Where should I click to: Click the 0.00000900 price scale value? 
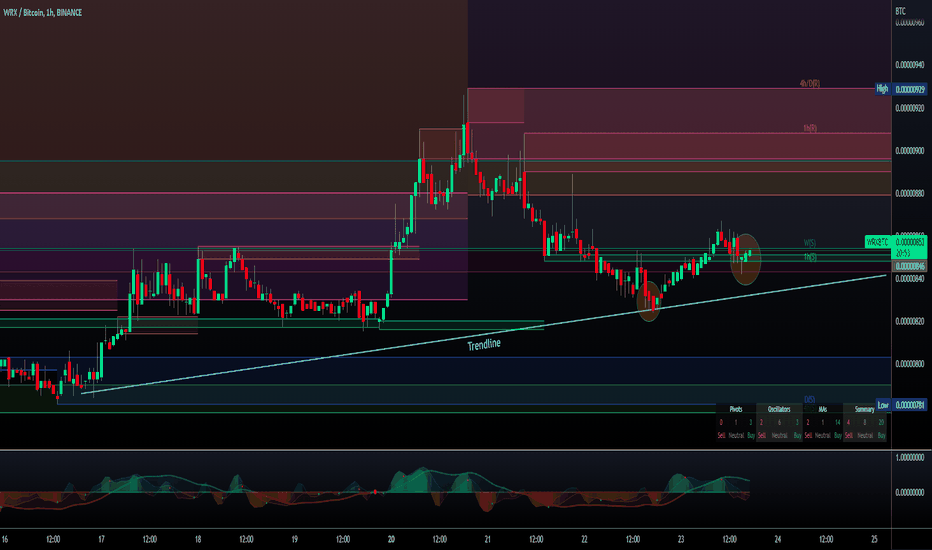click(910, 150)
